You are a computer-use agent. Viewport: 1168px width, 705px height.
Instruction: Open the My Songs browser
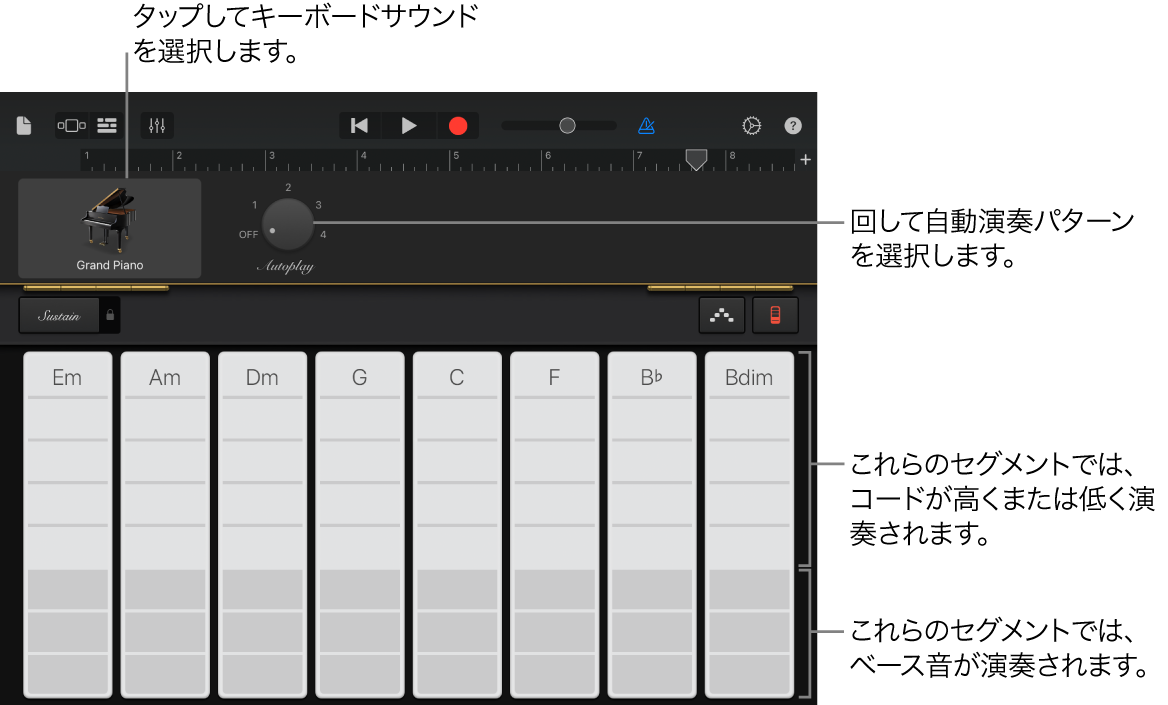pyautogui.click(x=22, y=125)
